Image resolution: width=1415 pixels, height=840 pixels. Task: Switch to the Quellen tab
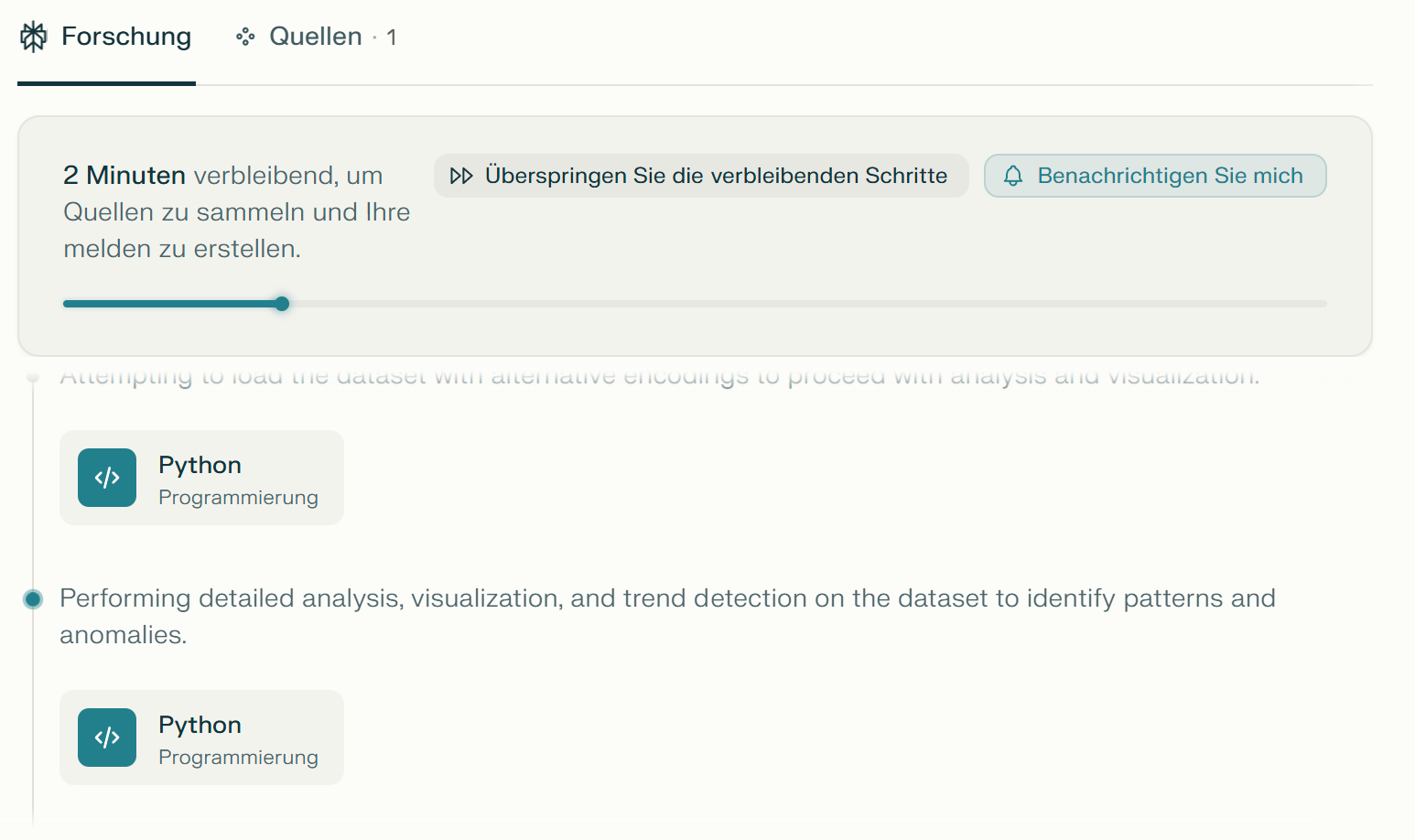point(316,37)
